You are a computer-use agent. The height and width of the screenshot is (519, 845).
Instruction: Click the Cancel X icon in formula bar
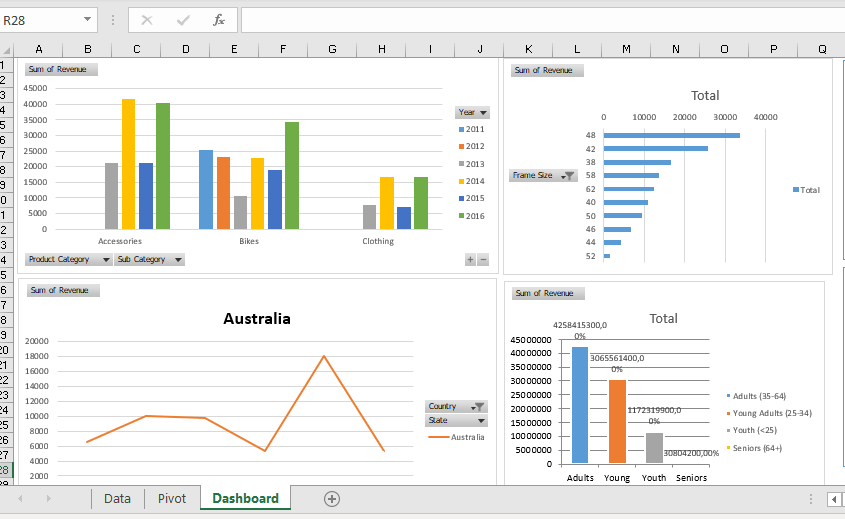pyautogui.click(x=147, y=20)
